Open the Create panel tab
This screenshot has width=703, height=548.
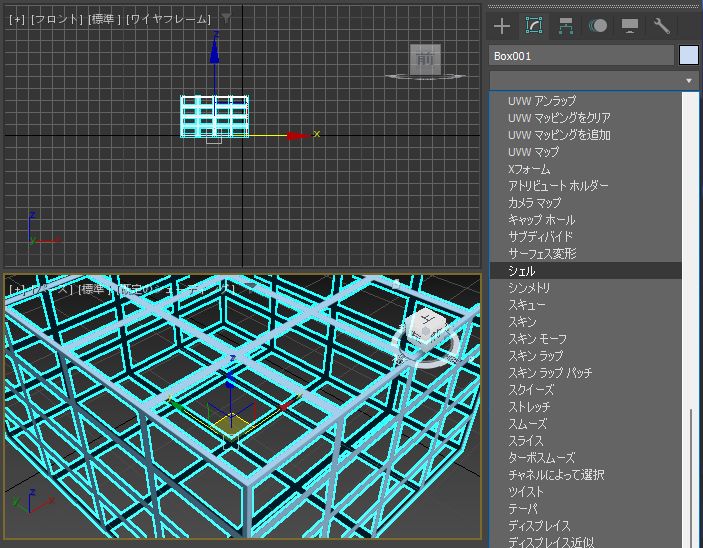tap(502, 26)
